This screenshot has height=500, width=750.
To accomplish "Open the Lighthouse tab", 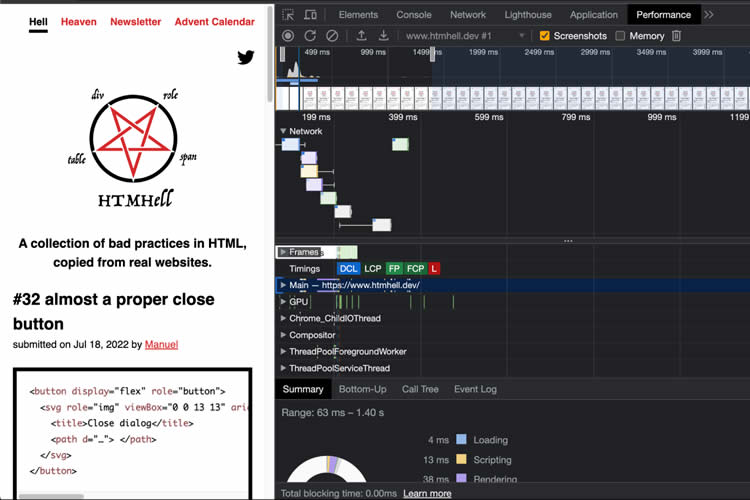I will (x=528, y=15).
